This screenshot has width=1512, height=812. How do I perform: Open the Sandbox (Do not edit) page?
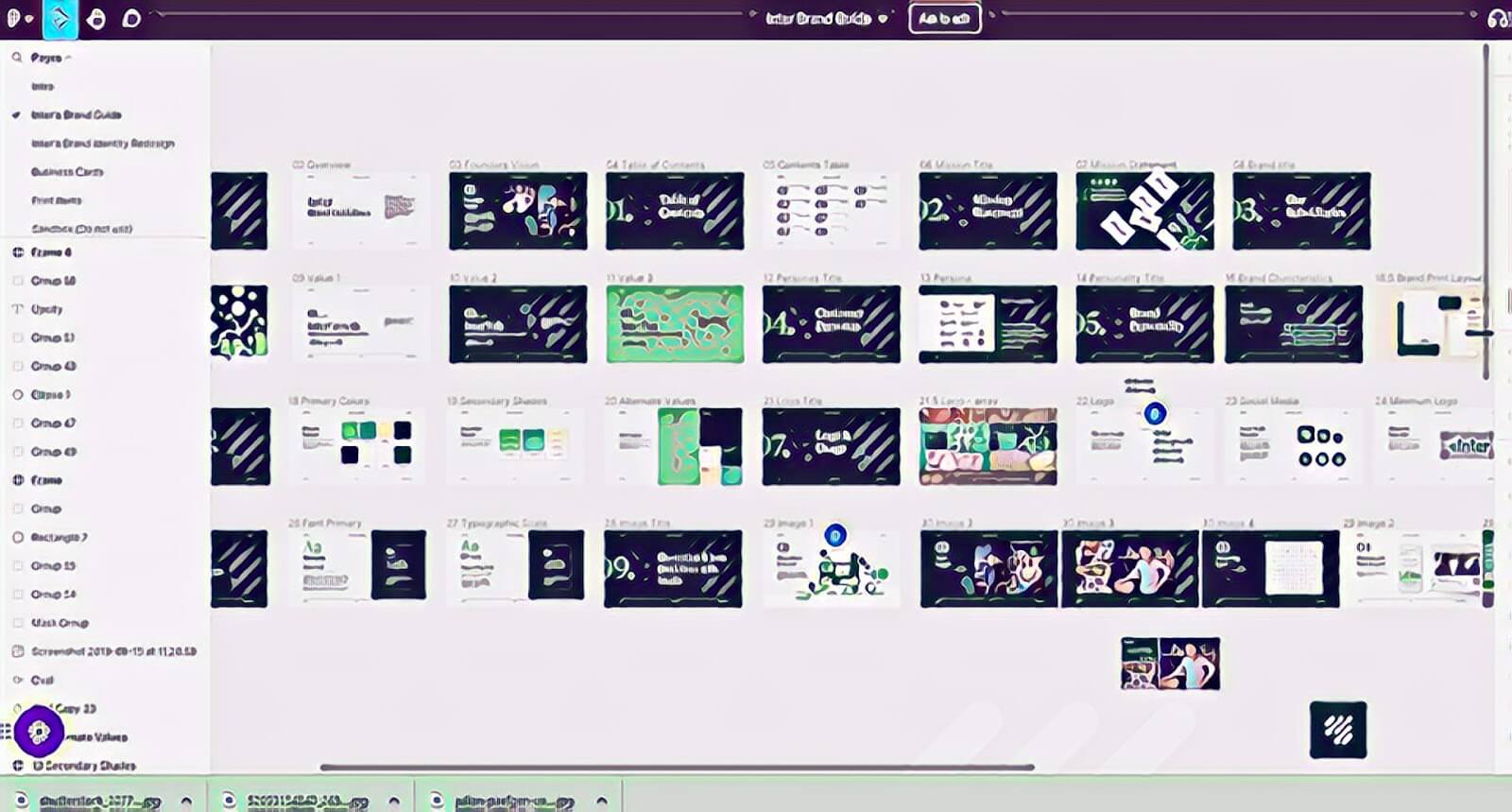(82, 229)
